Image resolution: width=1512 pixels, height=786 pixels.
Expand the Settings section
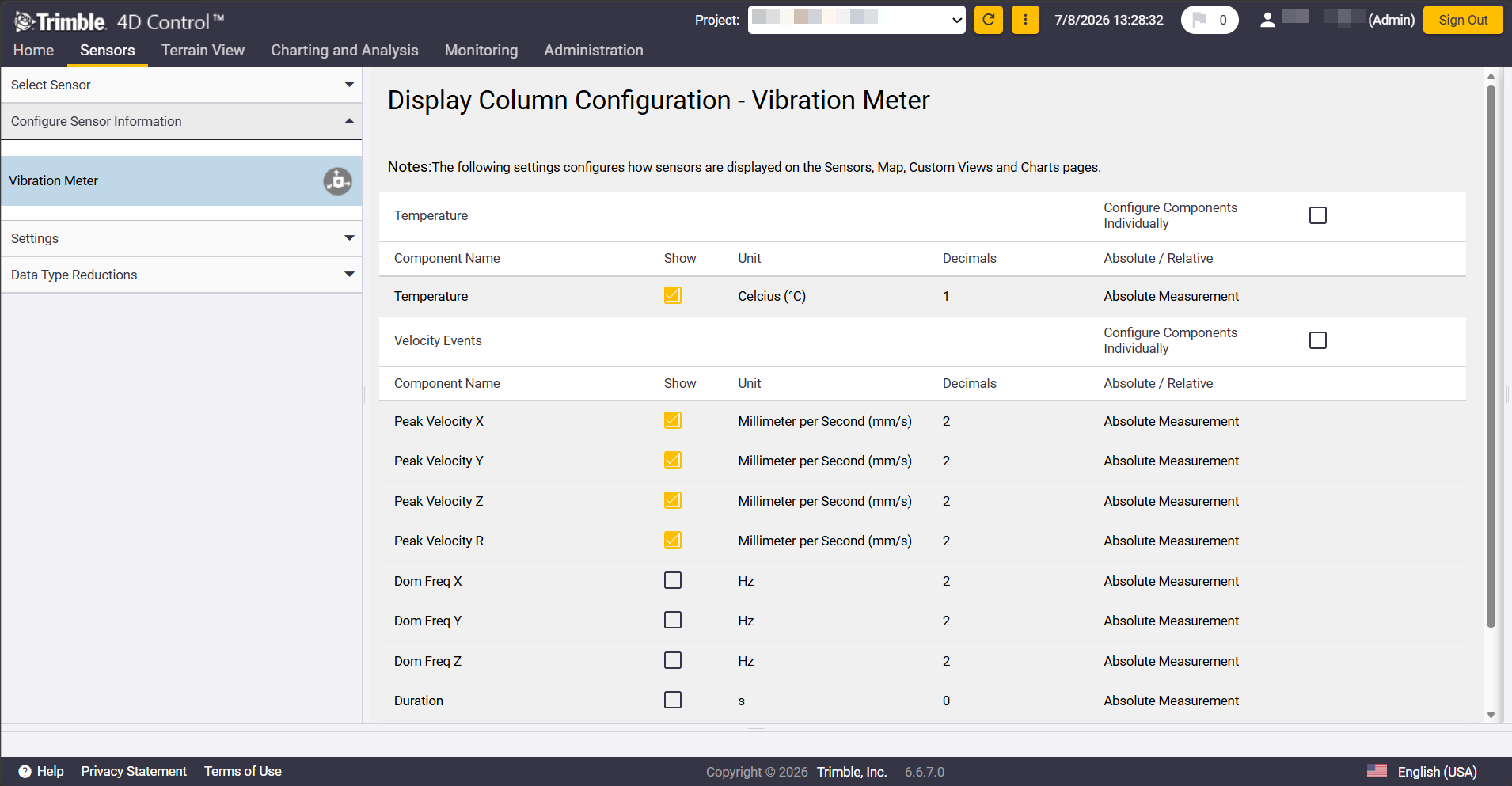pos(181,238)
